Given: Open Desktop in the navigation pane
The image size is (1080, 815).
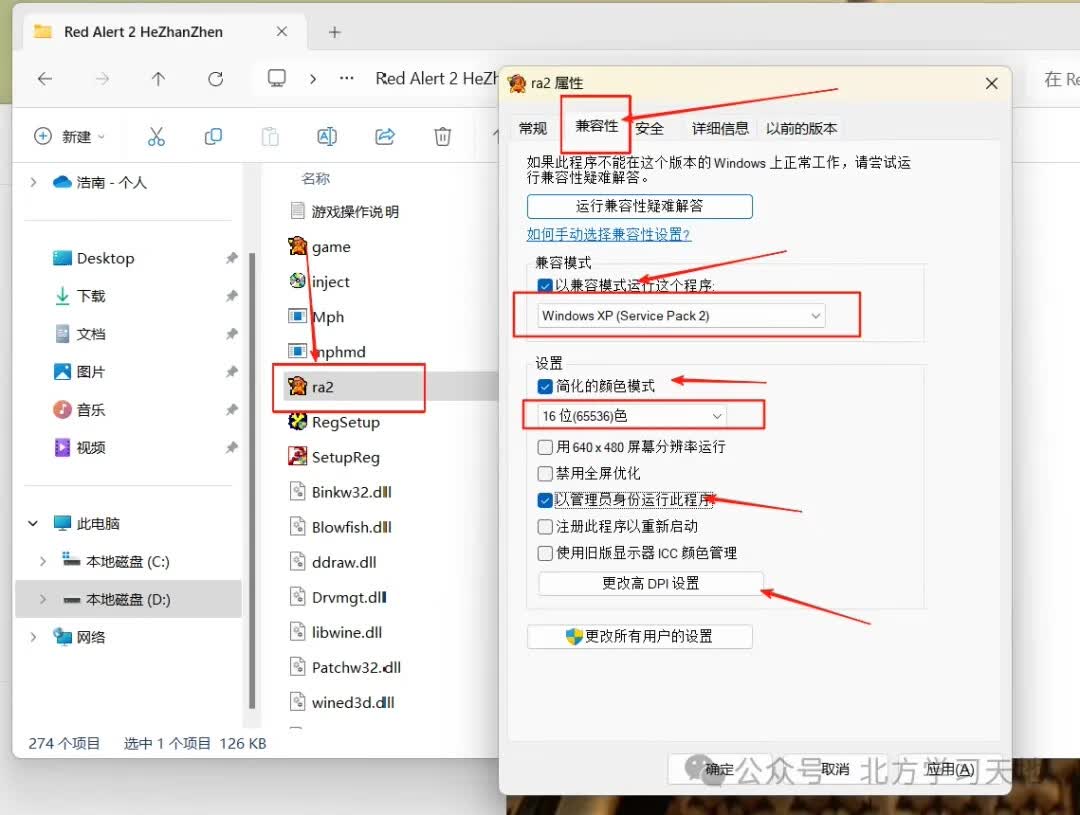Looking at the screenshot, I should click(x=94, y=258).
